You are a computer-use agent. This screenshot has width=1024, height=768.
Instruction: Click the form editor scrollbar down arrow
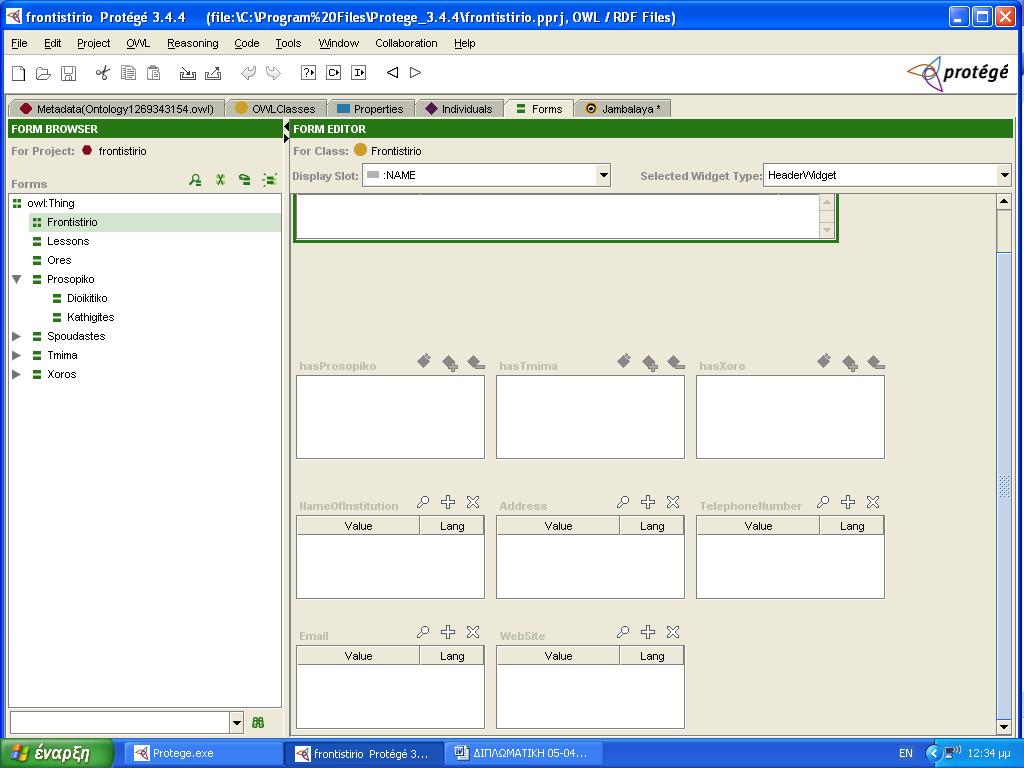tap(1004, 727)
